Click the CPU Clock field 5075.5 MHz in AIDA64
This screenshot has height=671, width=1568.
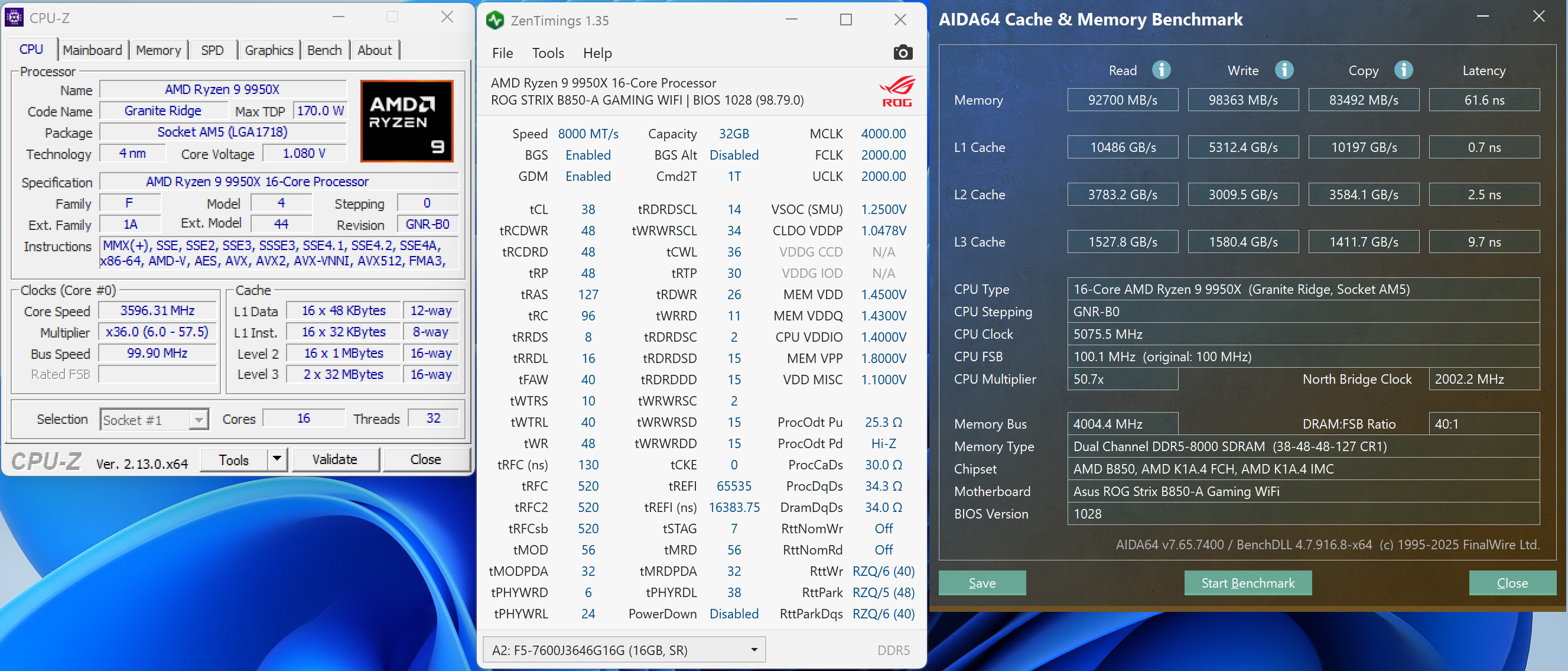point(1303,333)
